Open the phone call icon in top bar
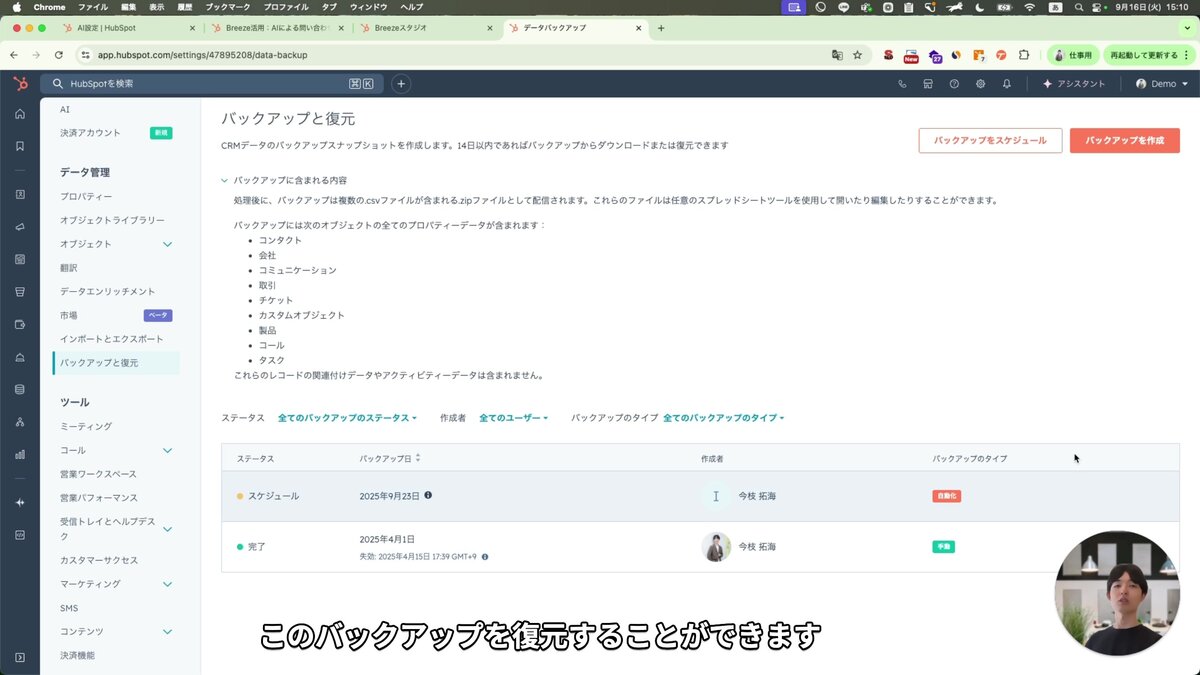 [x=902, y=84]
